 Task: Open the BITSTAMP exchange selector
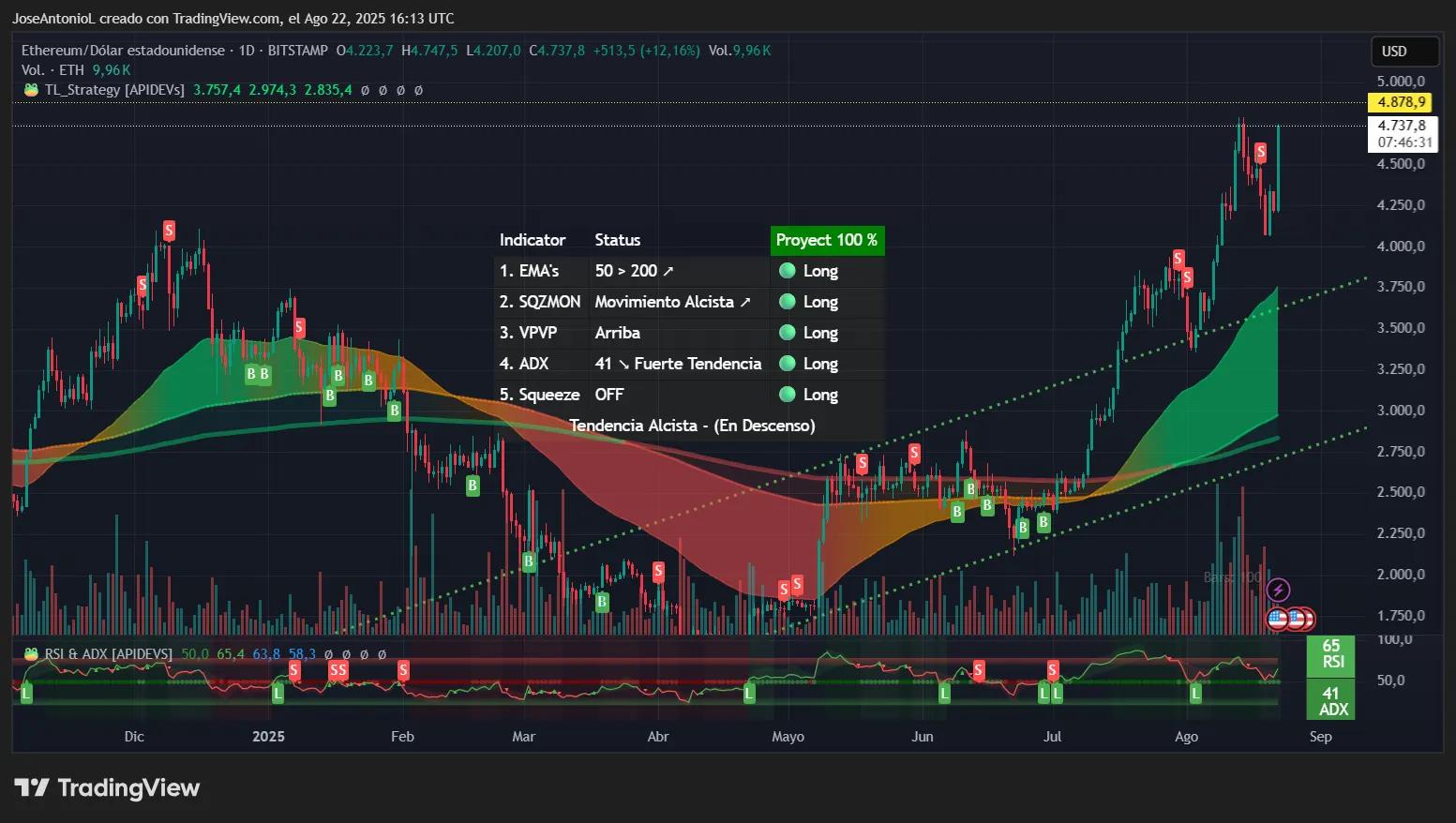296,51
